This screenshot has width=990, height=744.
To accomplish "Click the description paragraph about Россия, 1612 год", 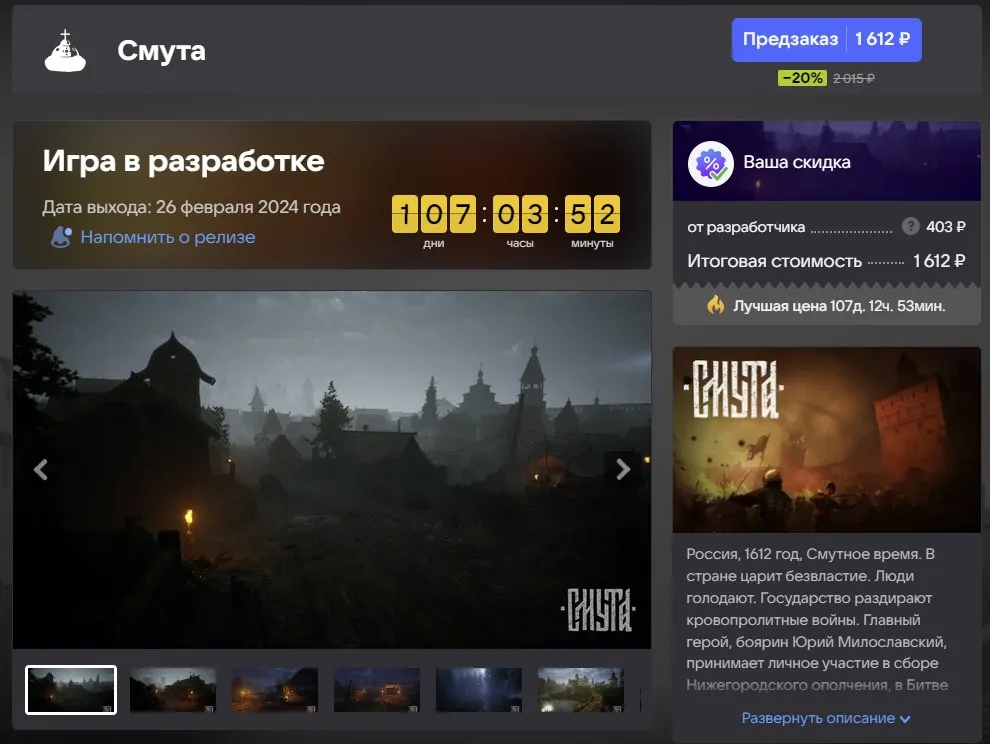I will pos(817,619).
